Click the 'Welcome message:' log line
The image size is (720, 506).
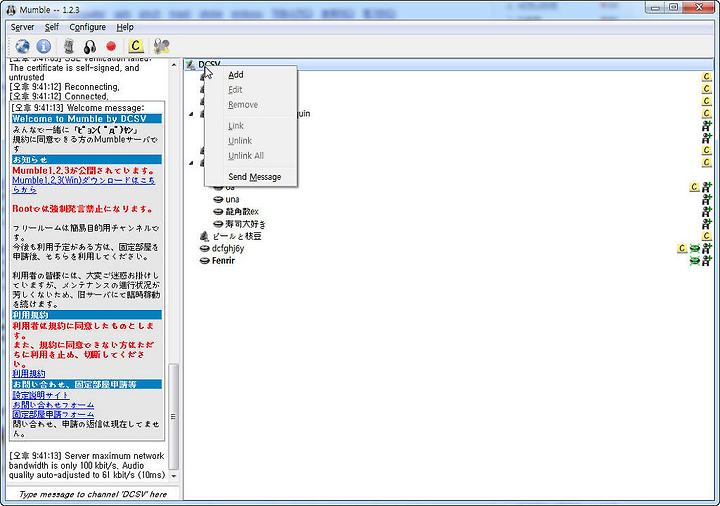point(78,108)
